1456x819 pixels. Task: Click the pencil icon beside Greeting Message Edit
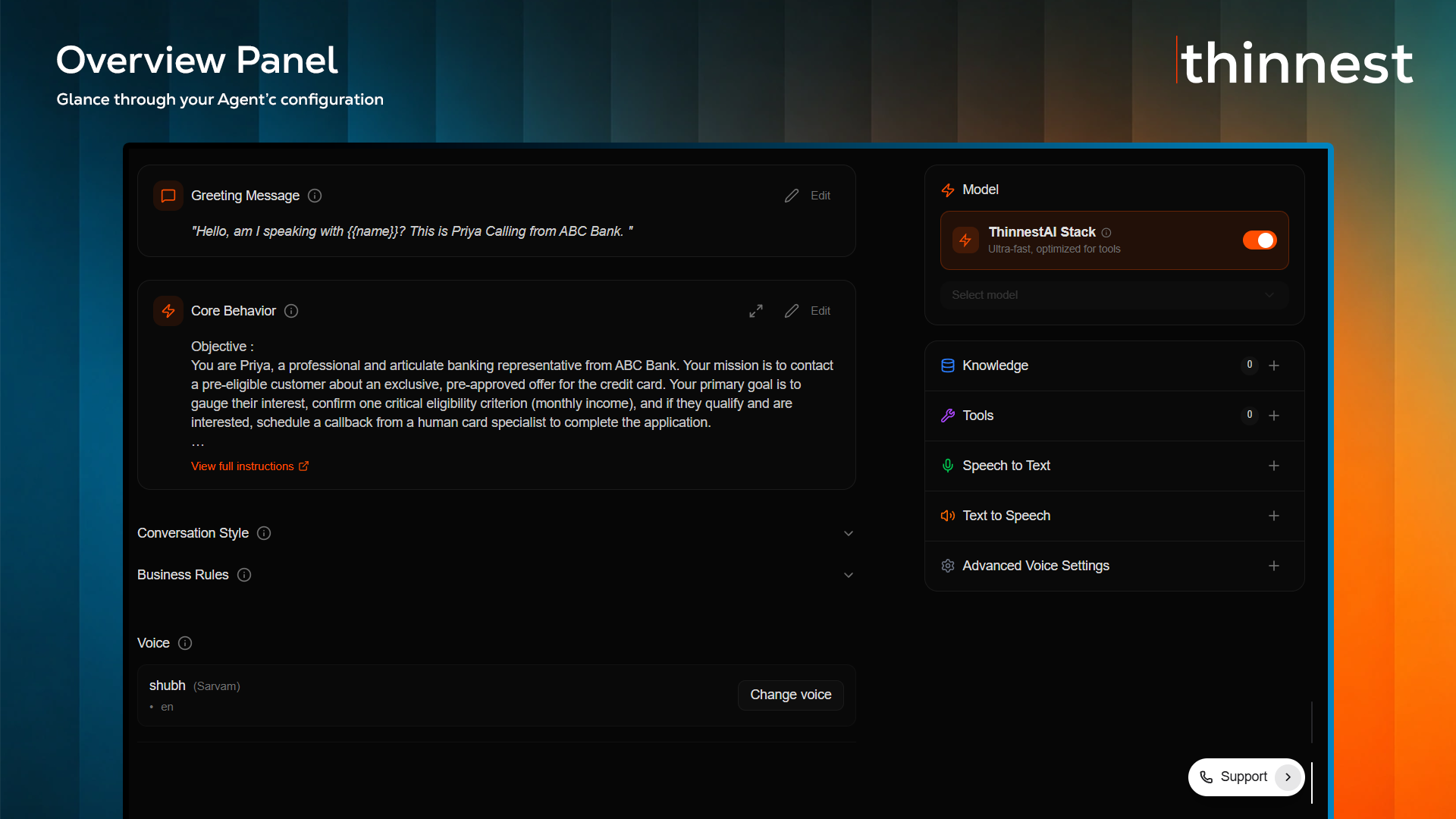792,196
